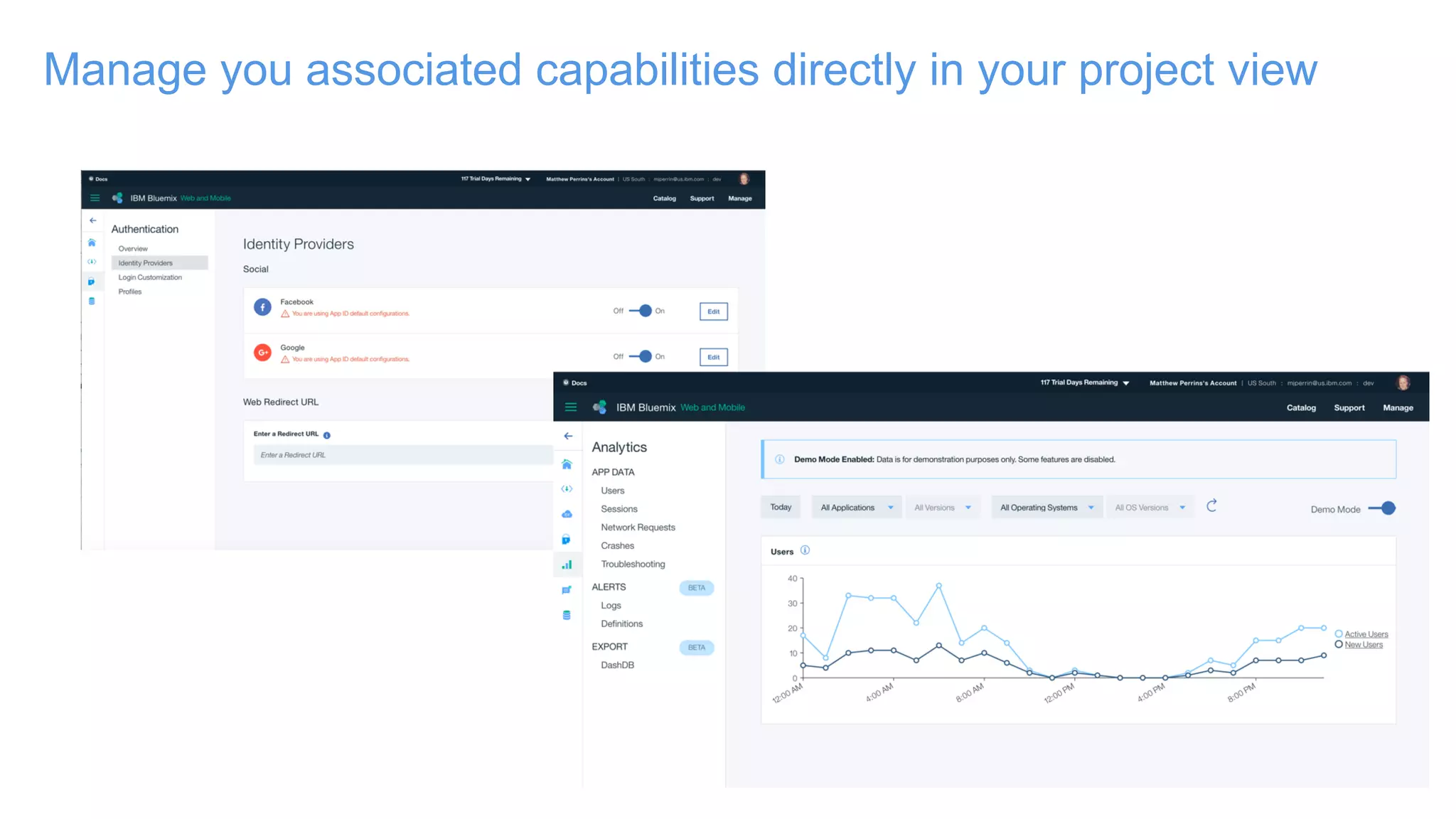
Task: Click the refresh icon beside OS Versions filter
Action: click(1211, 505)
